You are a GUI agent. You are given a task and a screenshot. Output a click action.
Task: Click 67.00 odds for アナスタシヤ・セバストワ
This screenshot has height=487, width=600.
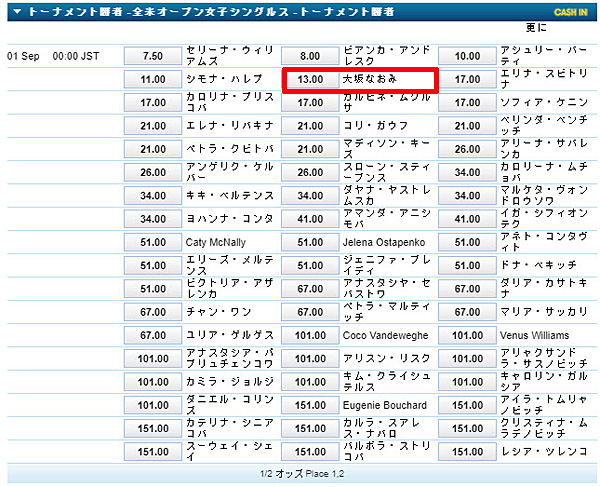(x=310, y=289)
